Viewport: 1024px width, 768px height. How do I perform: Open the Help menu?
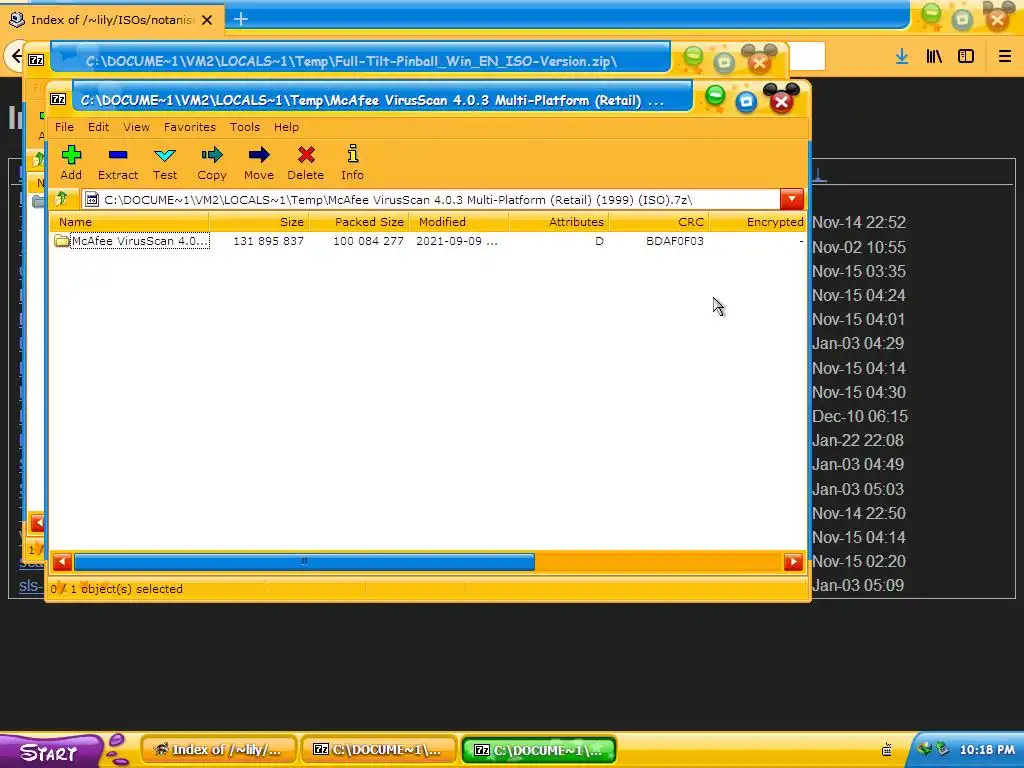[286, 127]
